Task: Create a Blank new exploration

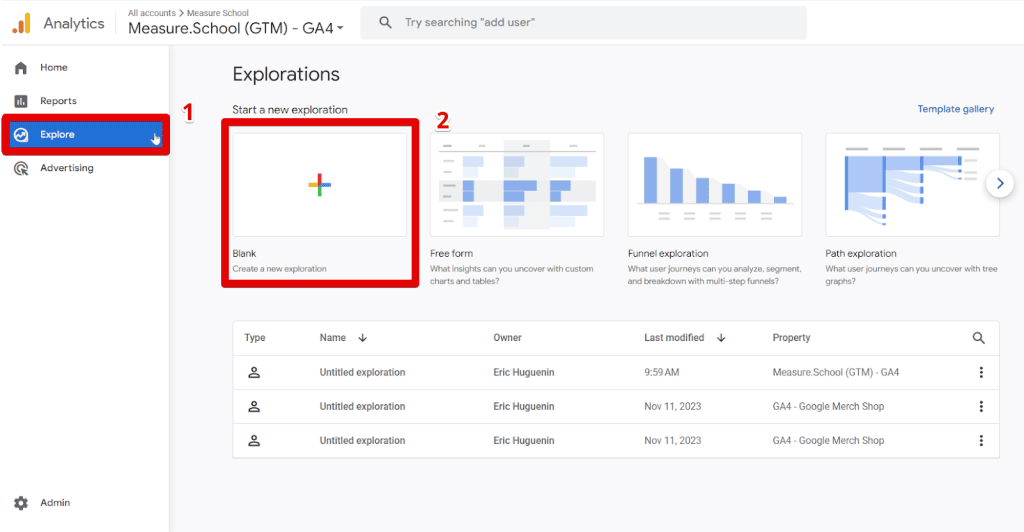Action: point(319,185)
